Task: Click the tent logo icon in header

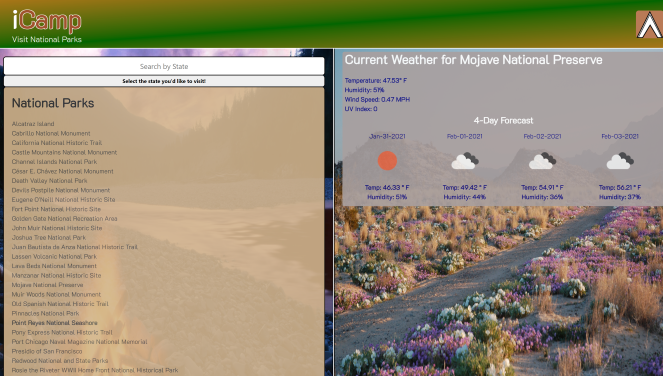Action: click(x=649, y=25)
